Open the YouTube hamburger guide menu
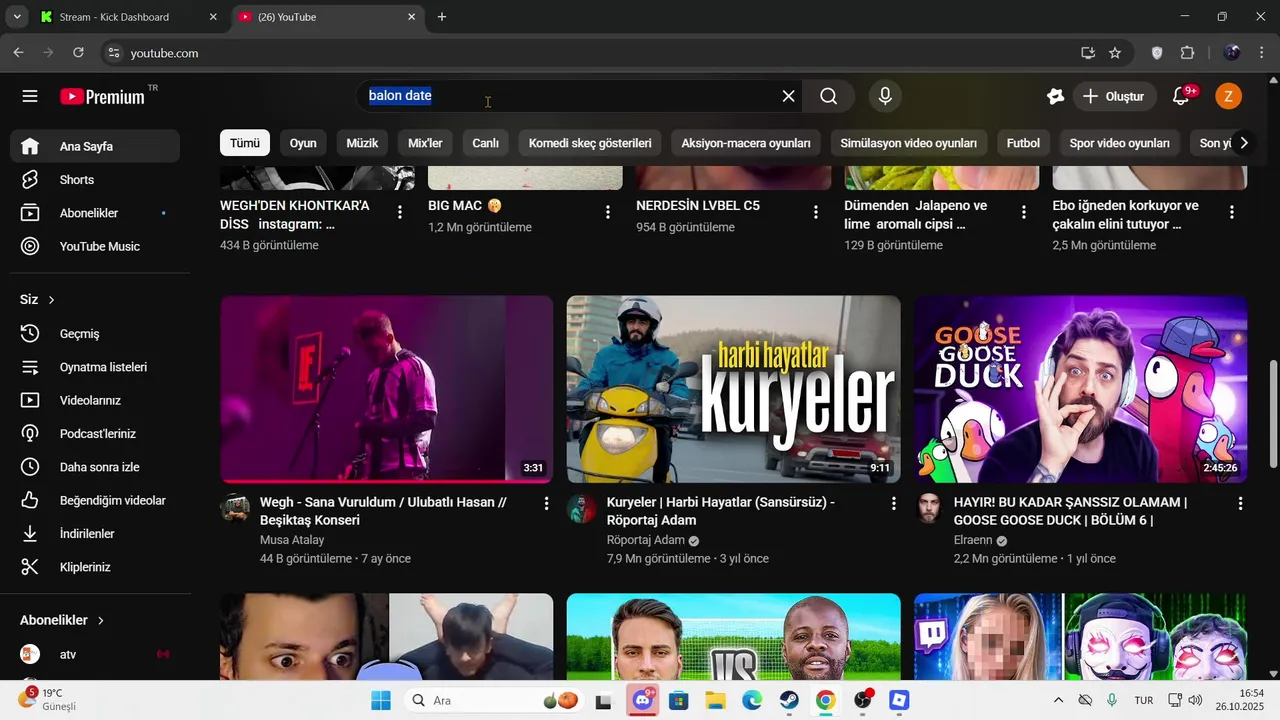 (x=30, y=96)
